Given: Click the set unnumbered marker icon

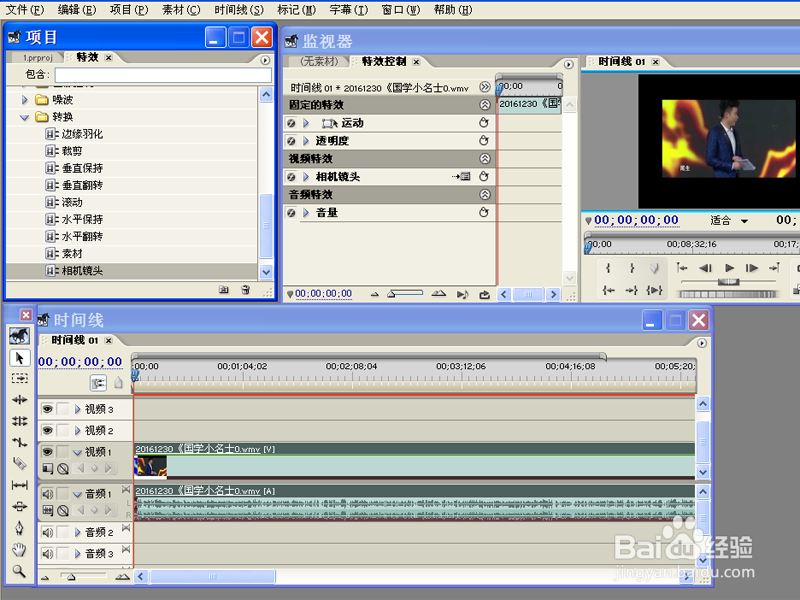Looking at the screenshot, I should click(118, 383).
